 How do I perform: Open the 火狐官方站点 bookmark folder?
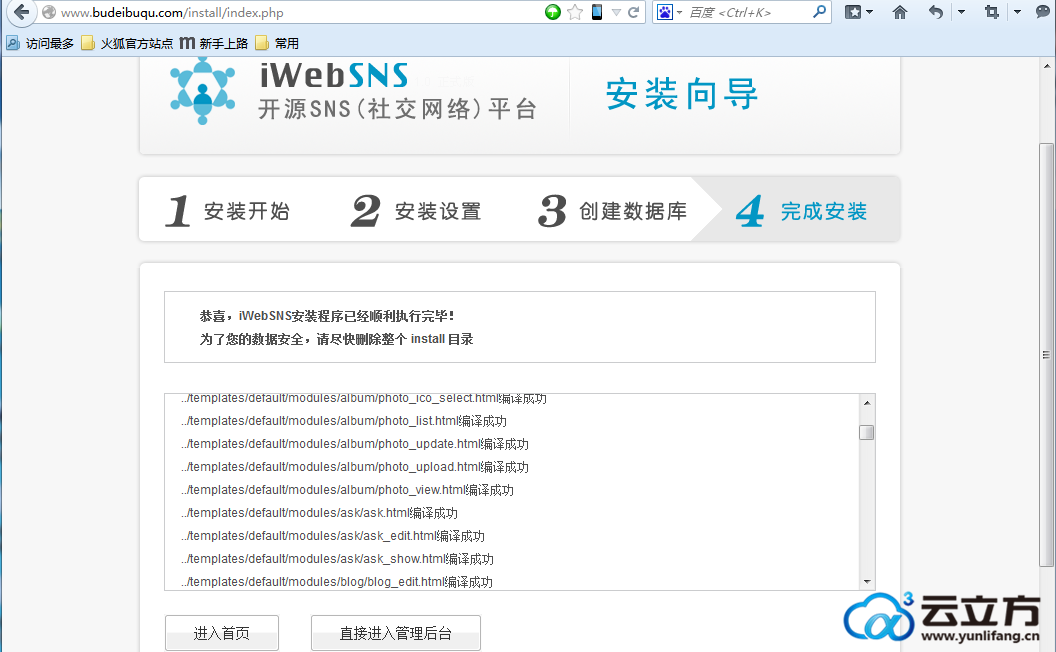coord(127,43)
